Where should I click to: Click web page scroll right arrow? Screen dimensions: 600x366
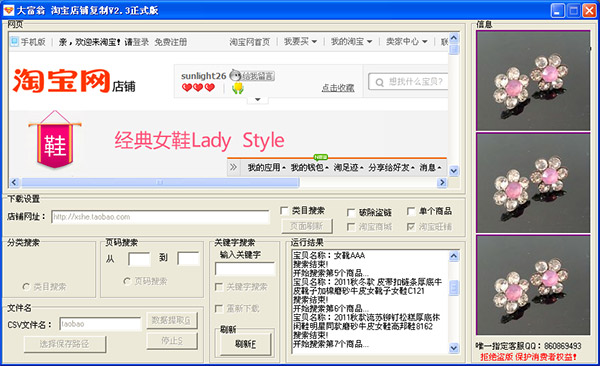442,182
